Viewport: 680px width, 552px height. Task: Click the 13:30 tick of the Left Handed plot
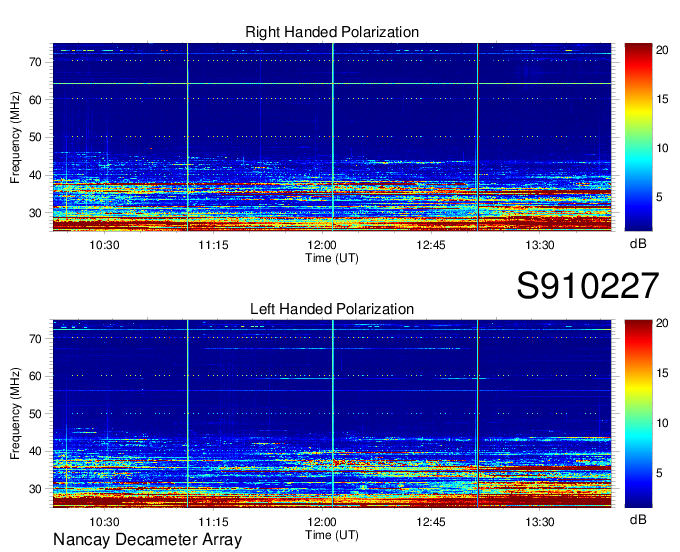(539, 522)
